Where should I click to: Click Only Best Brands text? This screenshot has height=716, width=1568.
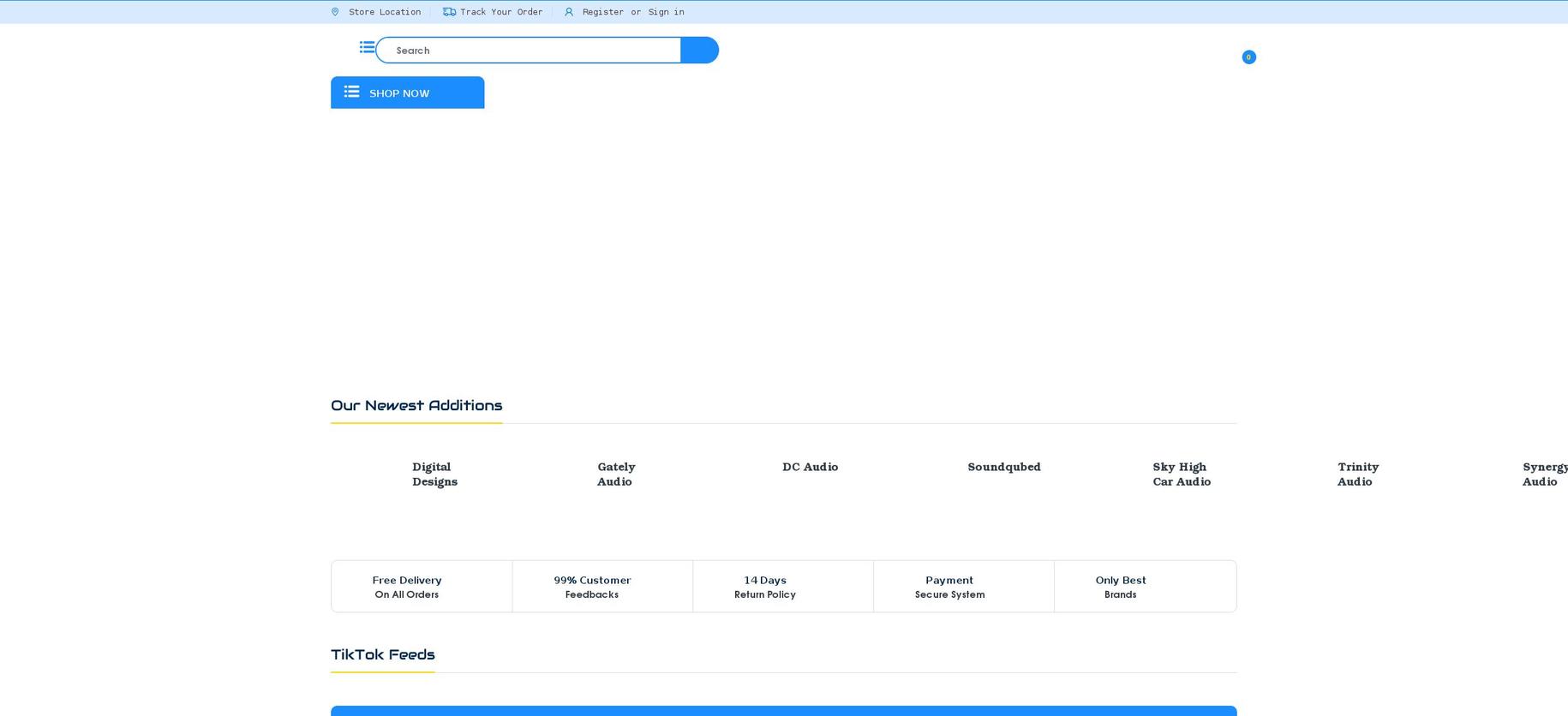1121,587
